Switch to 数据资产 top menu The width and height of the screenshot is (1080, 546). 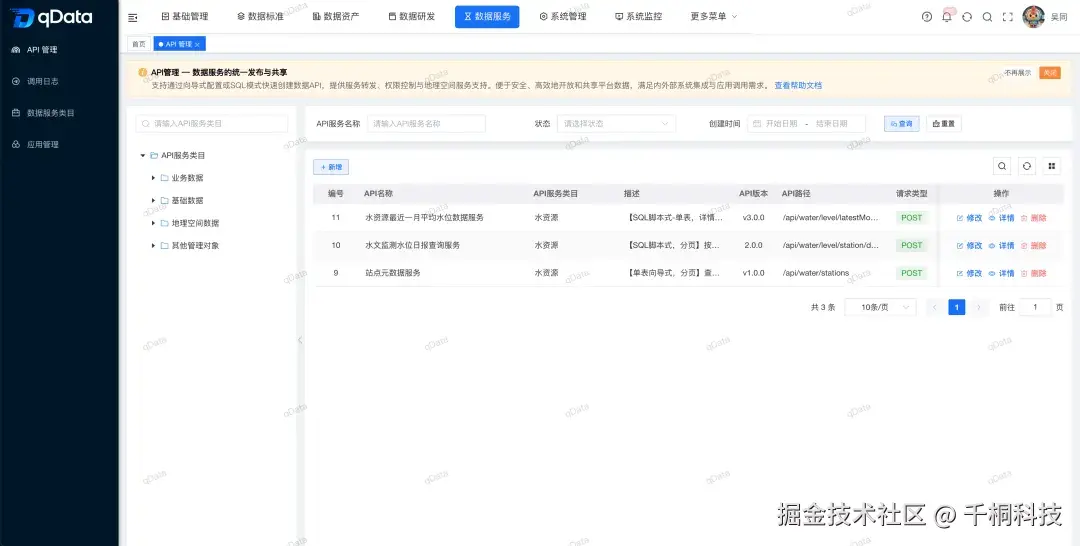coord(335,17)
